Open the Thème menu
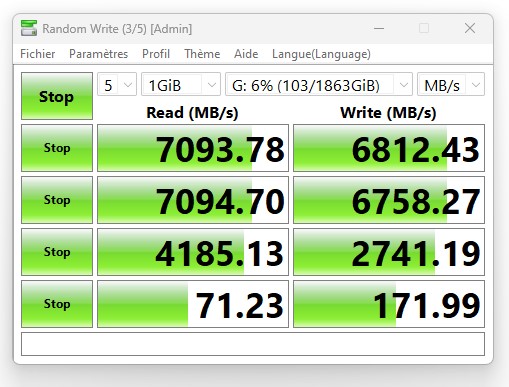Image resolution: width=509 pixels, height=387 pixels. (x=202, y=54)
